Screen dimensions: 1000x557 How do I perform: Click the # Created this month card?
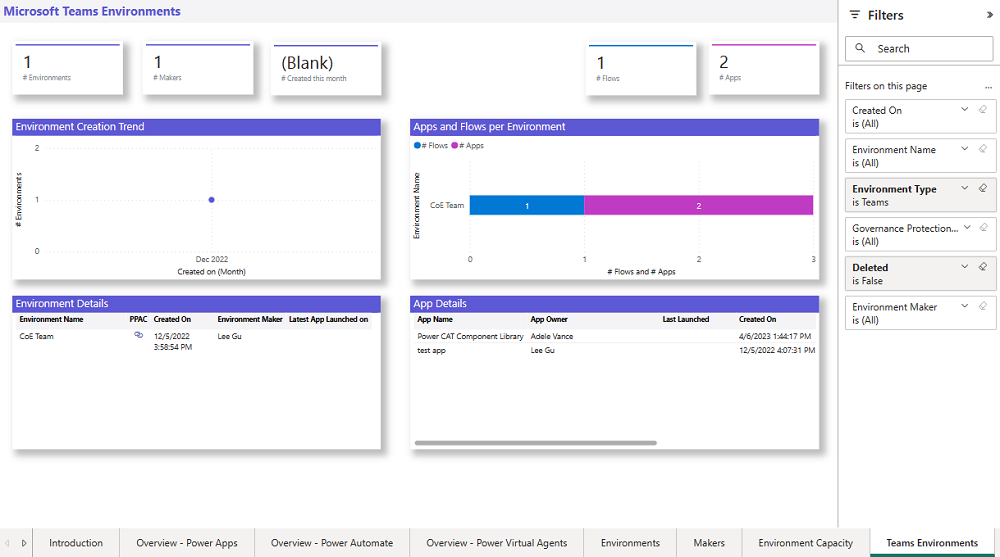326,69
